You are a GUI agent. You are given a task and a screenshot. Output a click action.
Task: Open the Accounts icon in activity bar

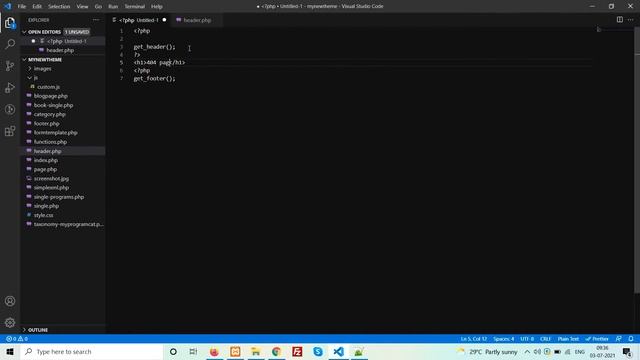click(x=10, y=301)
